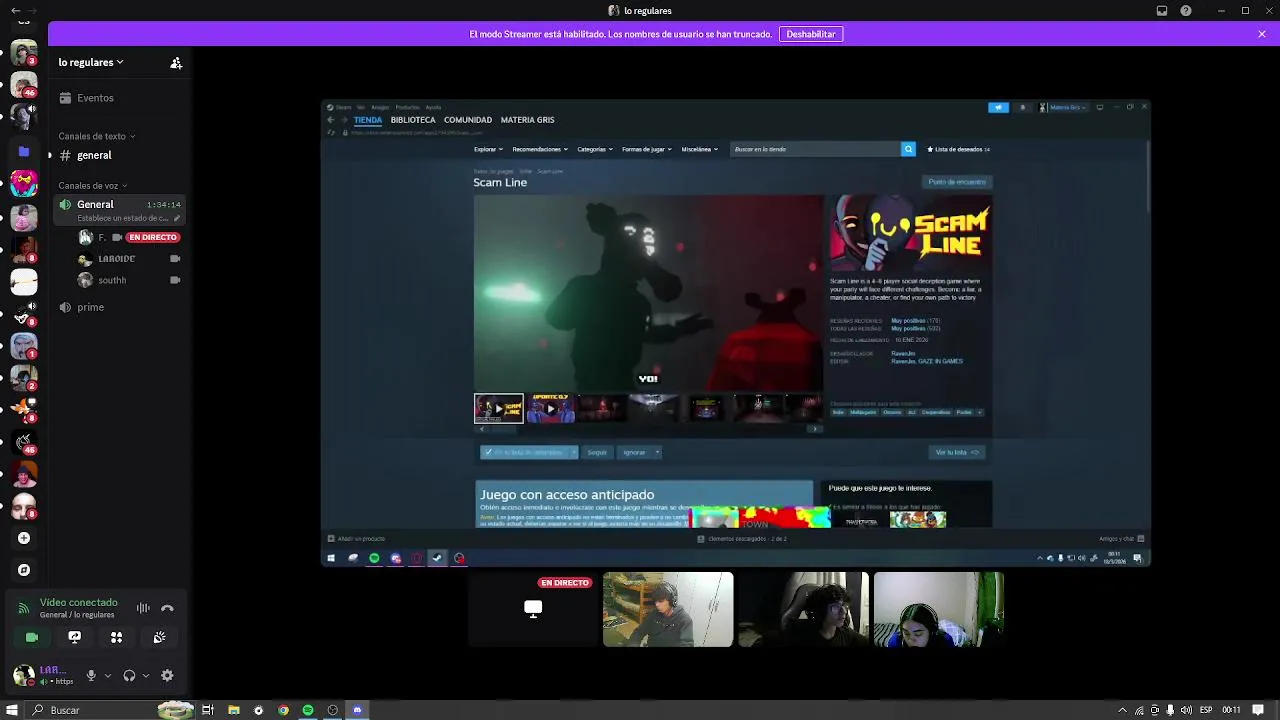Disable Streamer mode with Deshabilitar button
The width and height of the screenshot is (1280, 720).
811,34
